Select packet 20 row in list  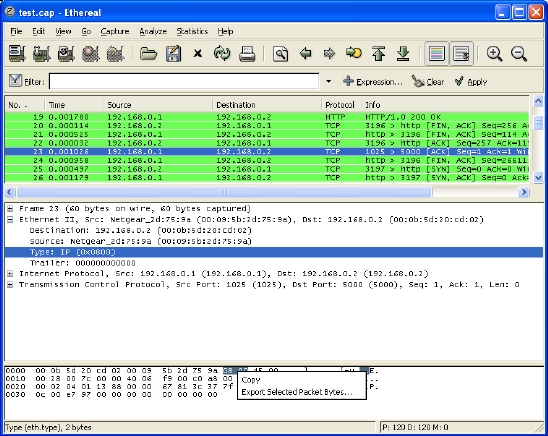(x=267, y=125)
